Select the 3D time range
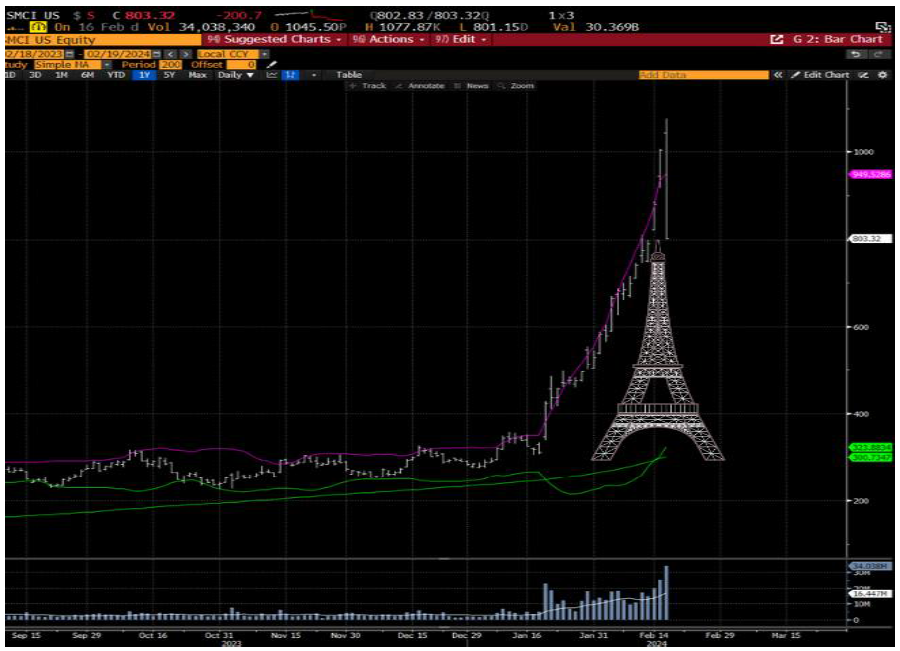 point(35,75)
